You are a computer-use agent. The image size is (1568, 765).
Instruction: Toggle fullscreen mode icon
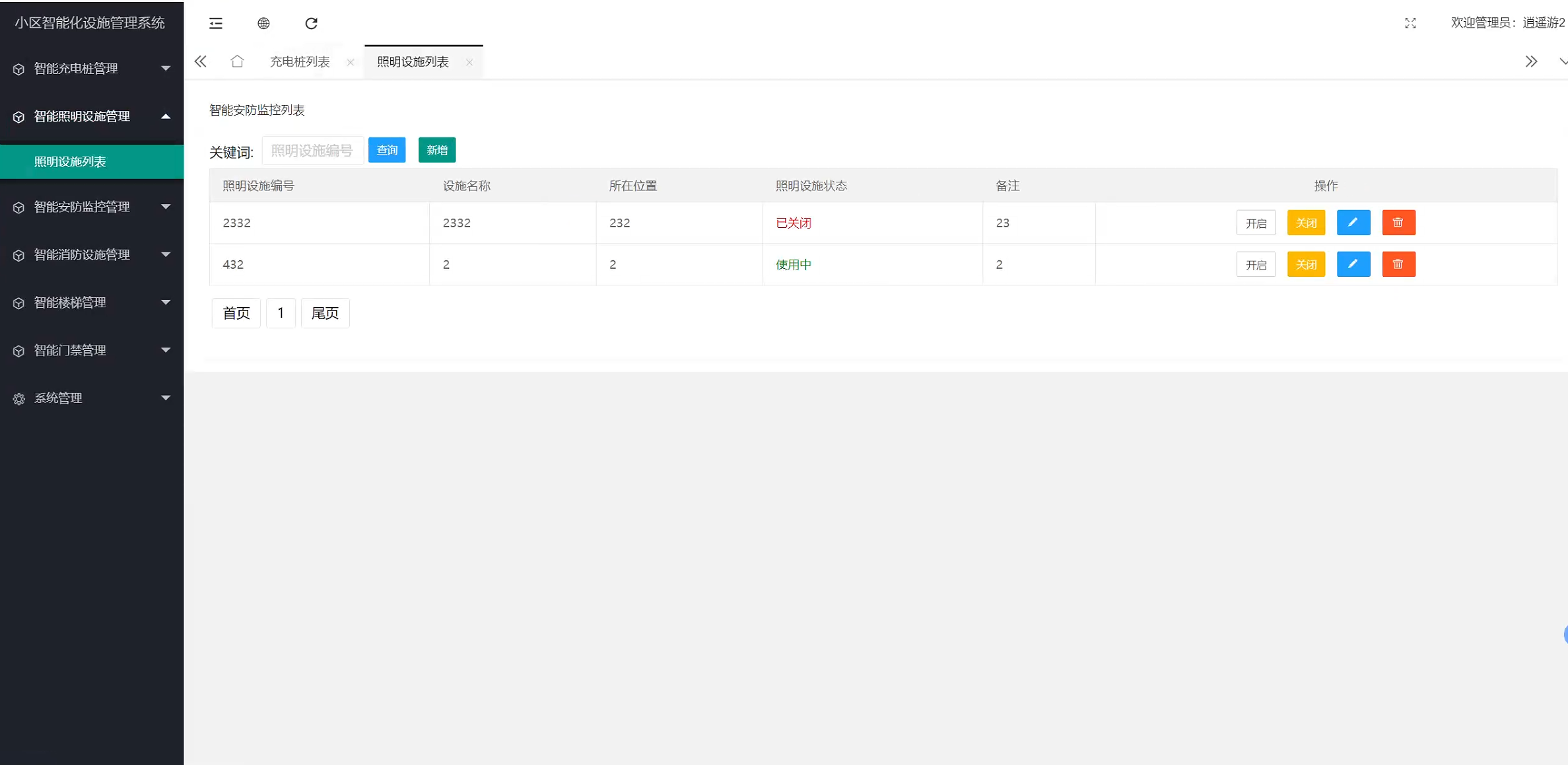click(1410, 23)
